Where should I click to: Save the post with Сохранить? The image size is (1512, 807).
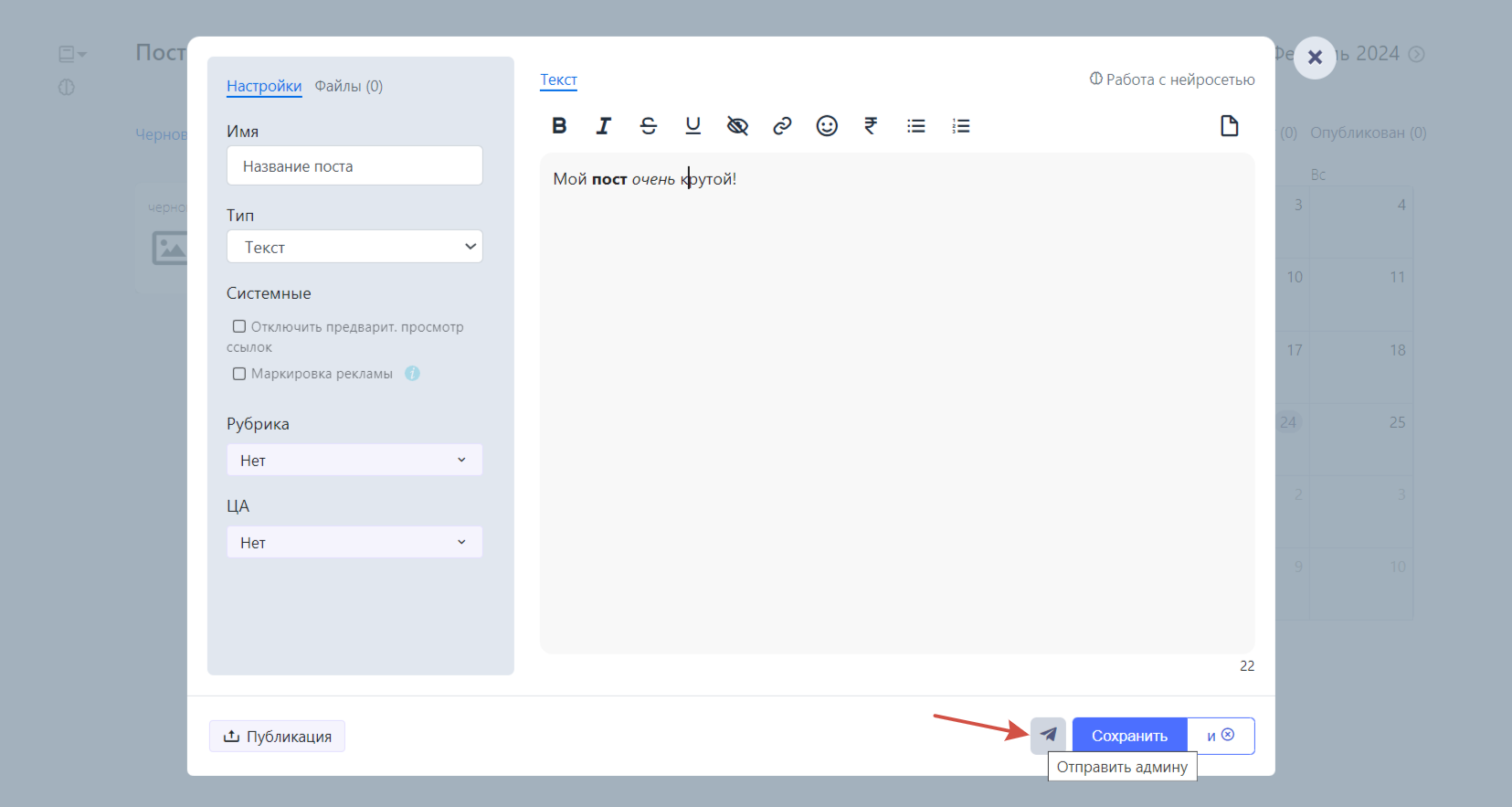click(x=1129, y=736)
